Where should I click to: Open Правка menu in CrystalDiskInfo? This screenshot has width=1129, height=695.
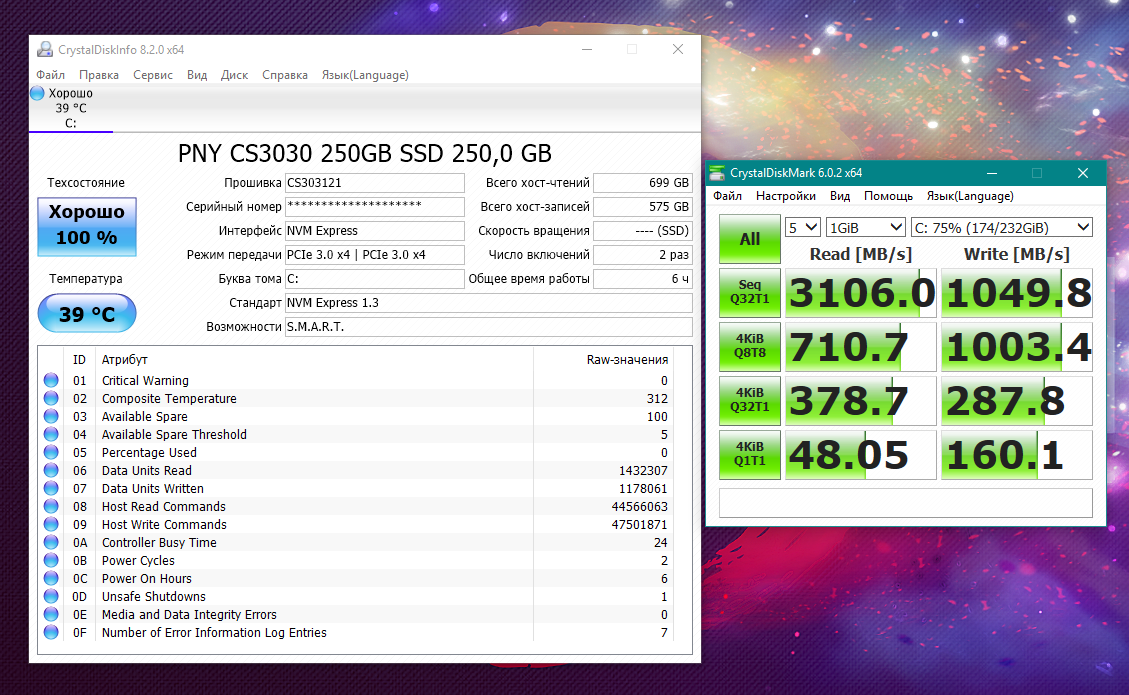tap(99, 75)
